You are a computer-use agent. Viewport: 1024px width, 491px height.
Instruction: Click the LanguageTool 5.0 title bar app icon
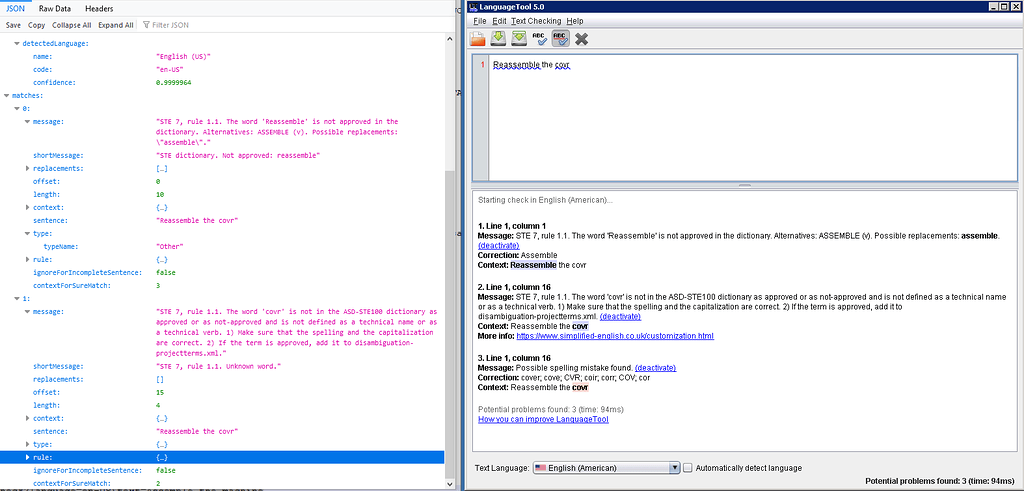473,7
